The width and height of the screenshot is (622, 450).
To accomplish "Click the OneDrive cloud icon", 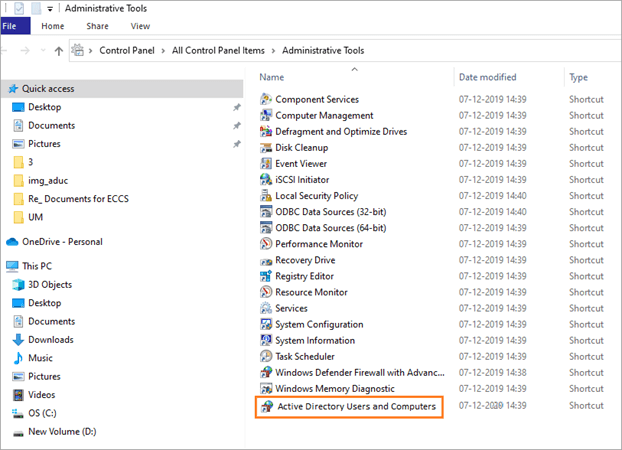I will tap(12, 242).
